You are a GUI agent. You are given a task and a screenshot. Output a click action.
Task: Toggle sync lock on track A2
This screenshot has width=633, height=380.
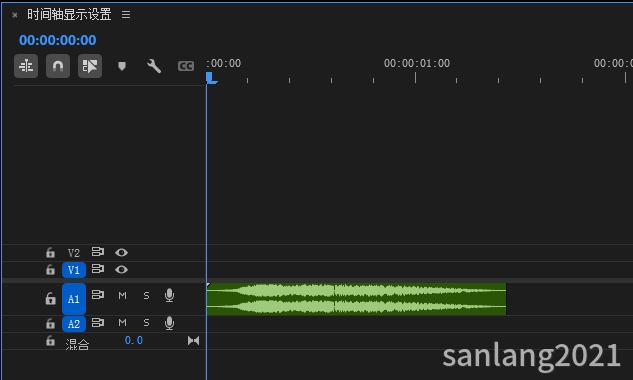point(98,323)
